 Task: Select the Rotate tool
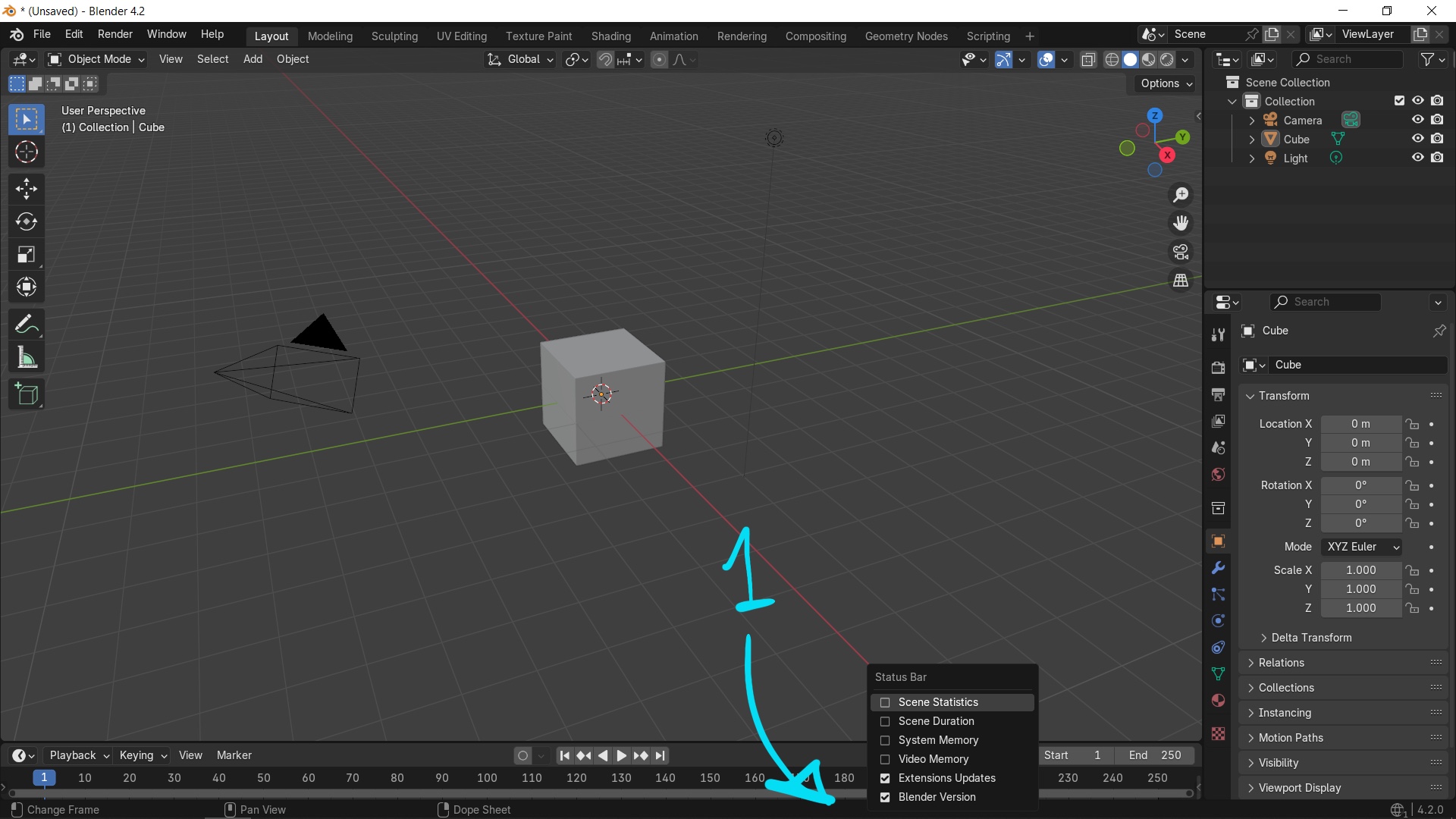[x=27, y=221]
